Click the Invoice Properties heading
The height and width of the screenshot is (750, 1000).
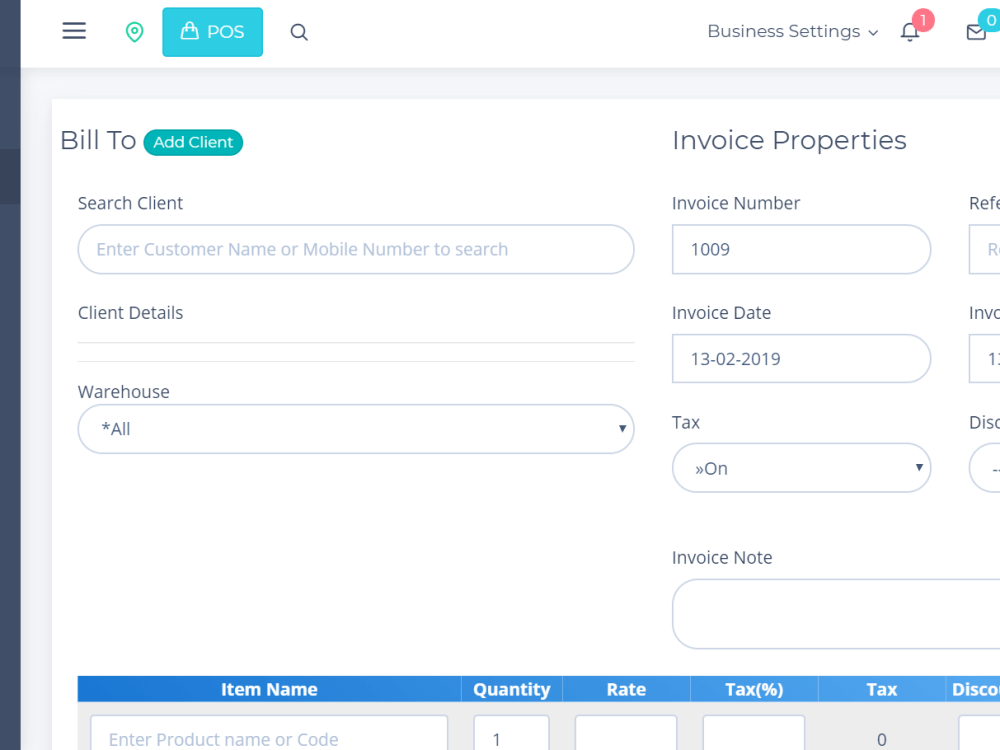pos(789,140)
